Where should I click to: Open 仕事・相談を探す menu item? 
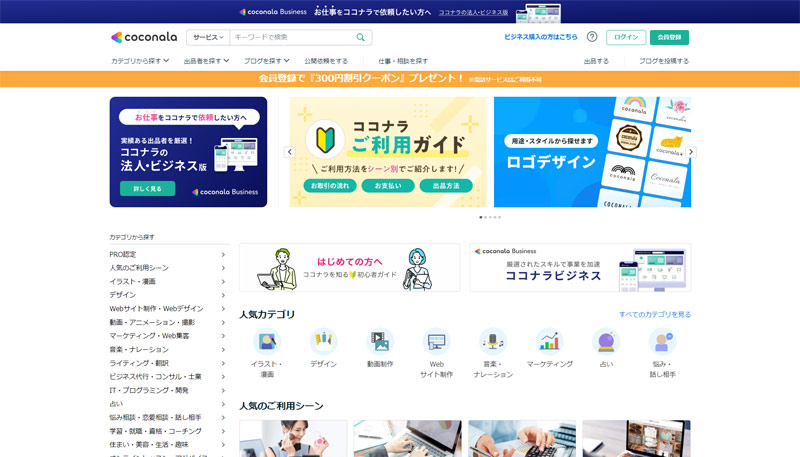(403, 61)
